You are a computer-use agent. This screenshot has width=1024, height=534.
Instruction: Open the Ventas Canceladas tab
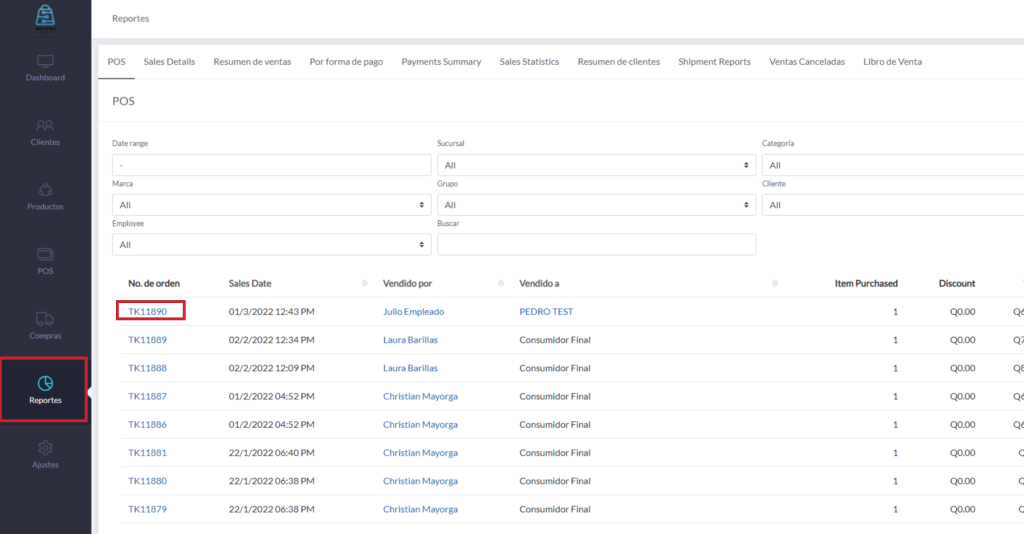coord(806,62)
